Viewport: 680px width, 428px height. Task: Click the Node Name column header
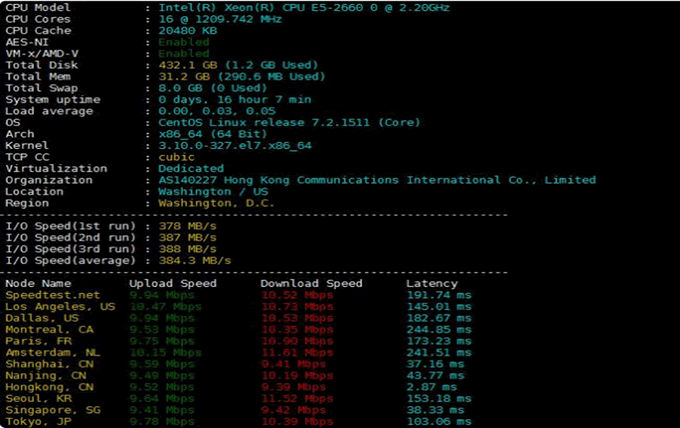pos(38,283)
